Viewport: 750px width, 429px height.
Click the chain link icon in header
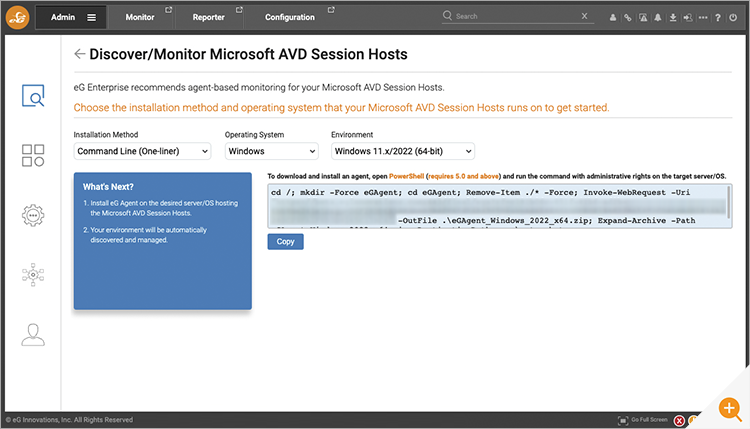(x=628, y=18)
